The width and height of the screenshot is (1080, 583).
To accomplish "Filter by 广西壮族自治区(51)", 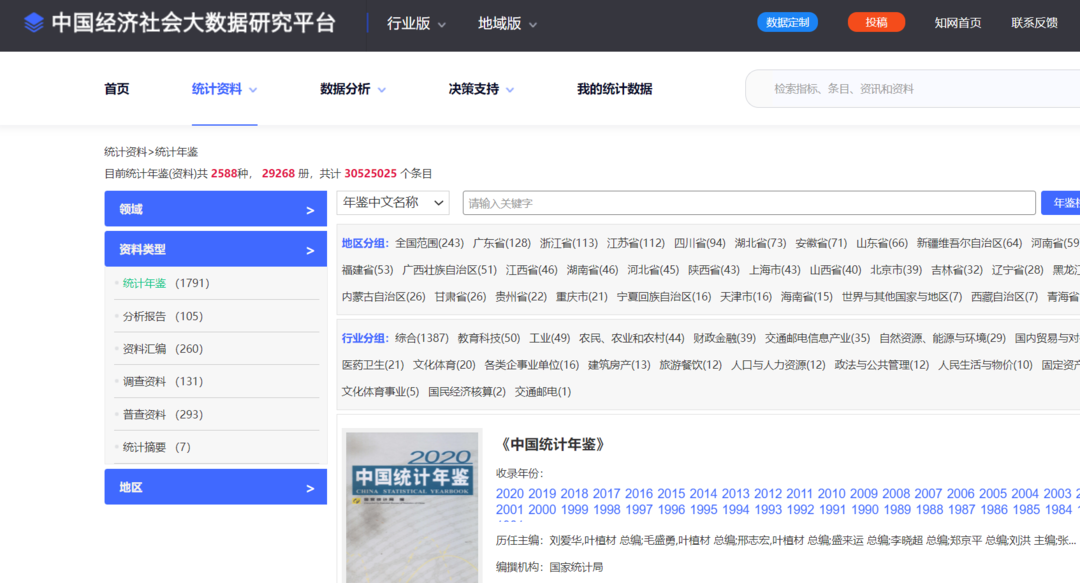I will (449, 270).
